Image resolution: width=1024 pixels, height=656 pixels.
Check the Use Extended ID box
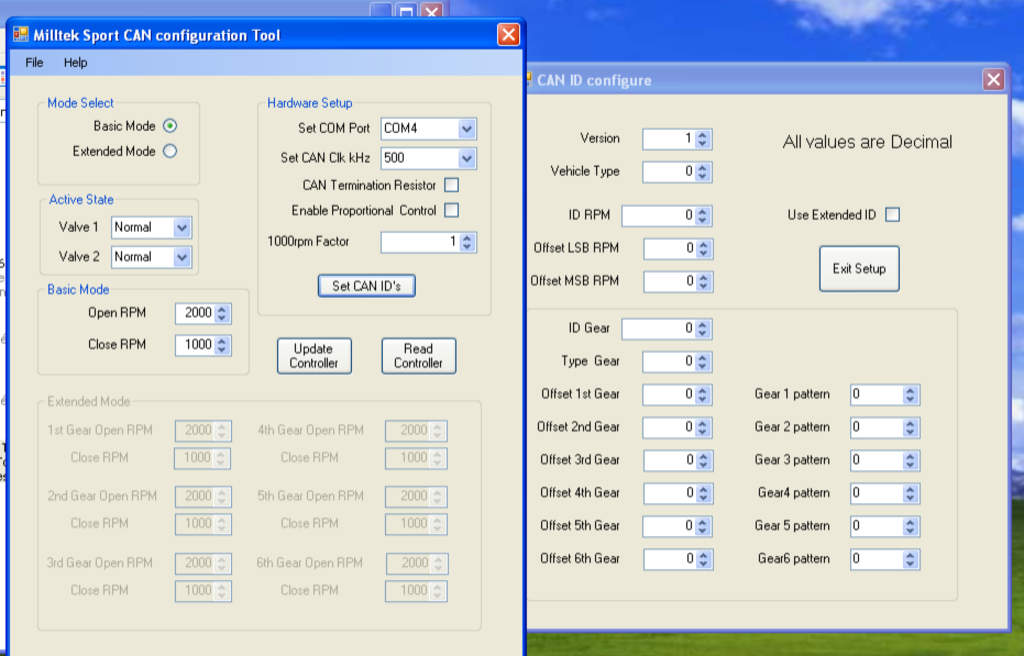[893, 215]
